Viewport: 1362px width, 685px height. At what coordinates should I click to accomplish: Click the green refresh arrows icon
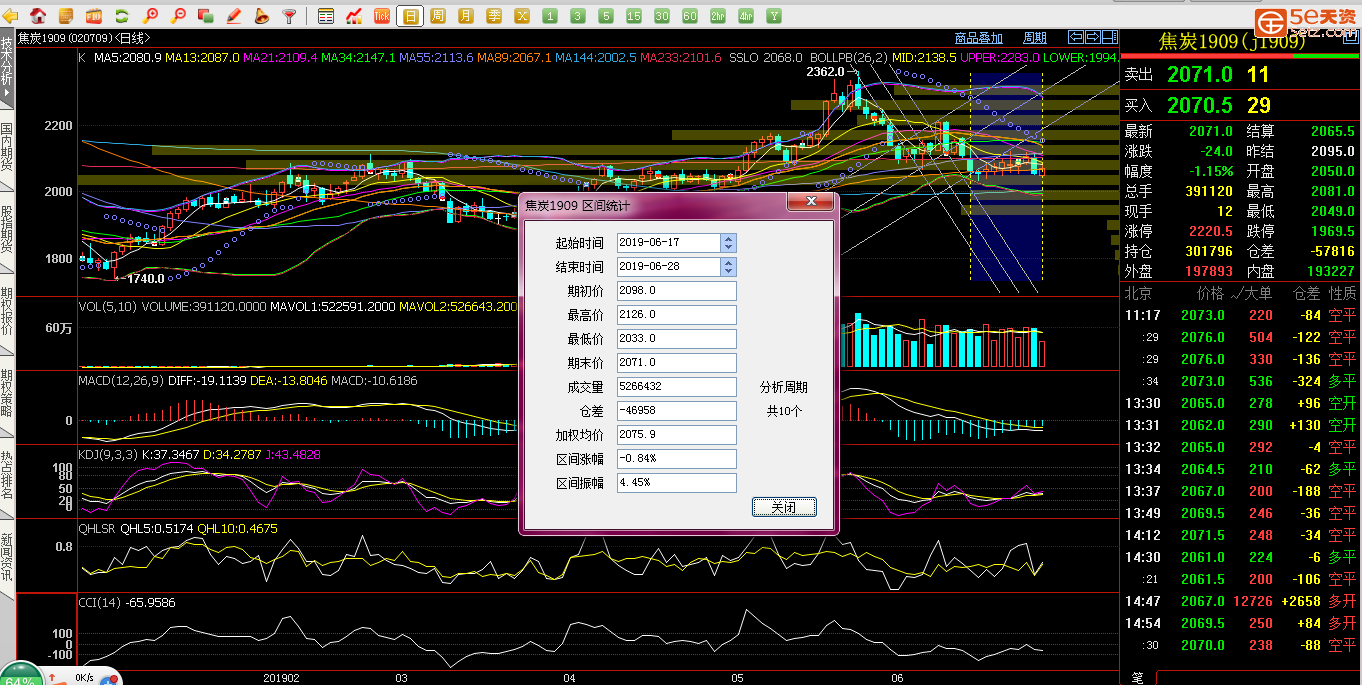tap(122, 16)
